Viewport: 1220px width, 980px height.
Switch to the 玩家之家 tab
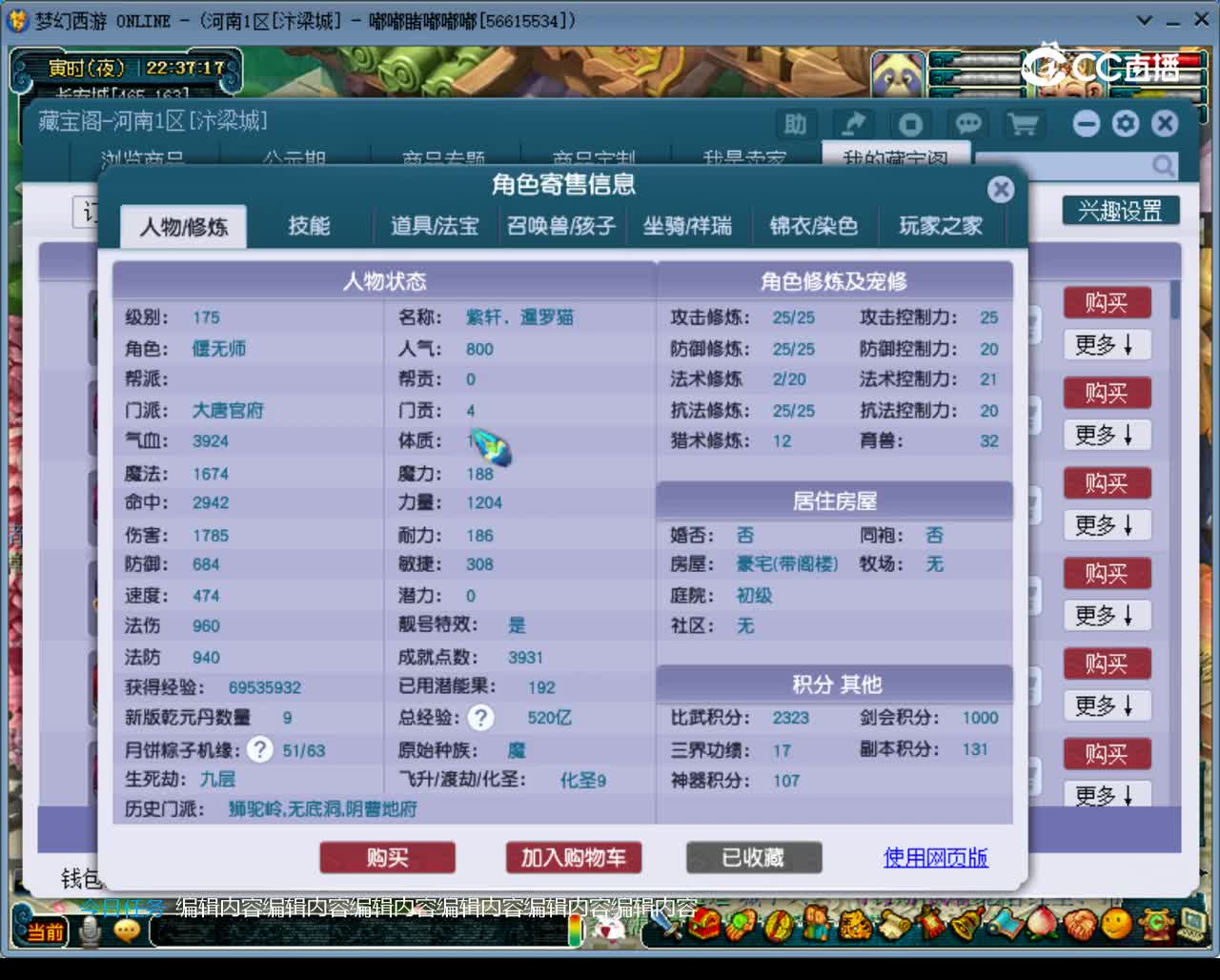[x=940, y=226]
